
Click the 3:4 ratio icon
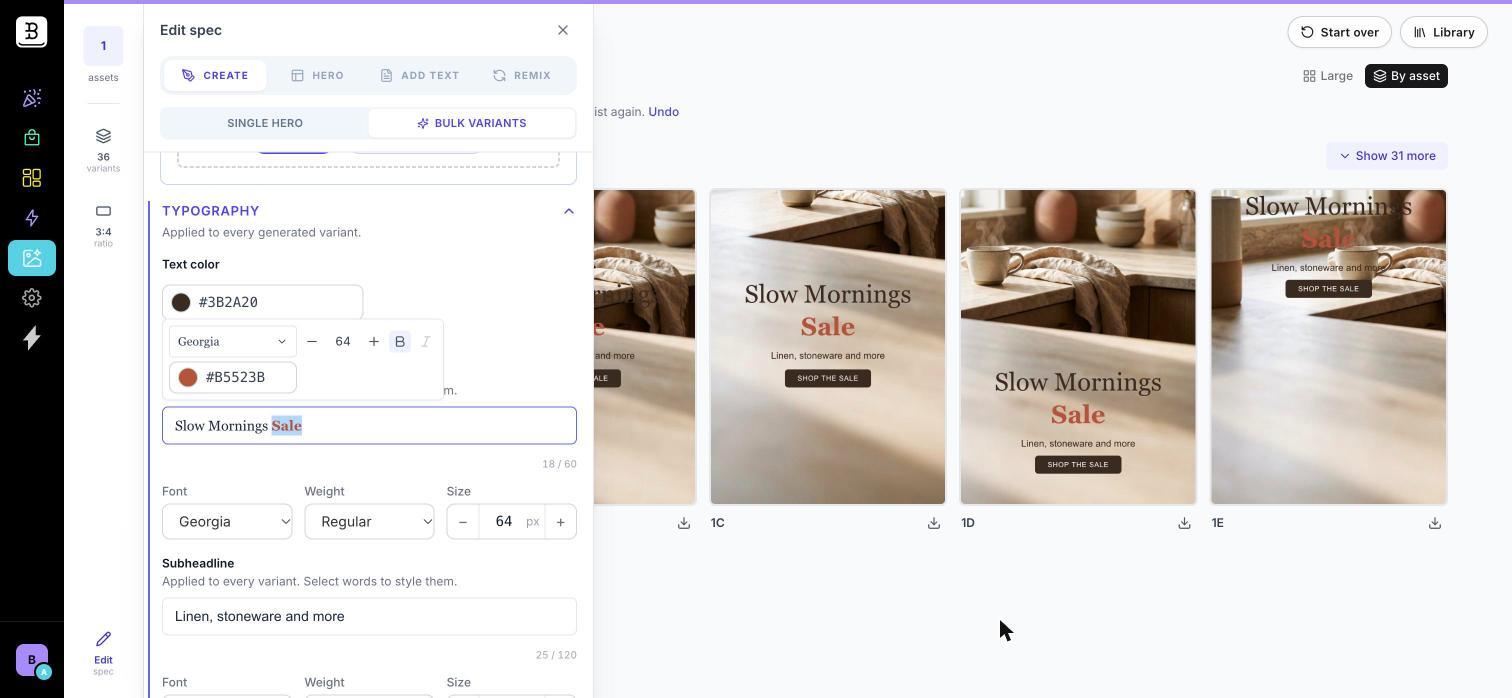pyautogui.click(x=103, y=211)
